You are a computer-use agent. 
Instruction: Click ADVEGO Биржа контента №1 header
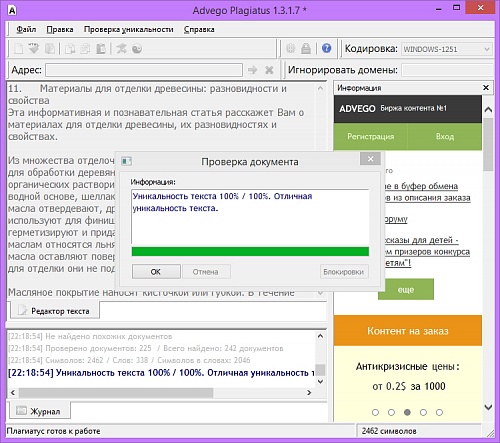pos(408,109)
